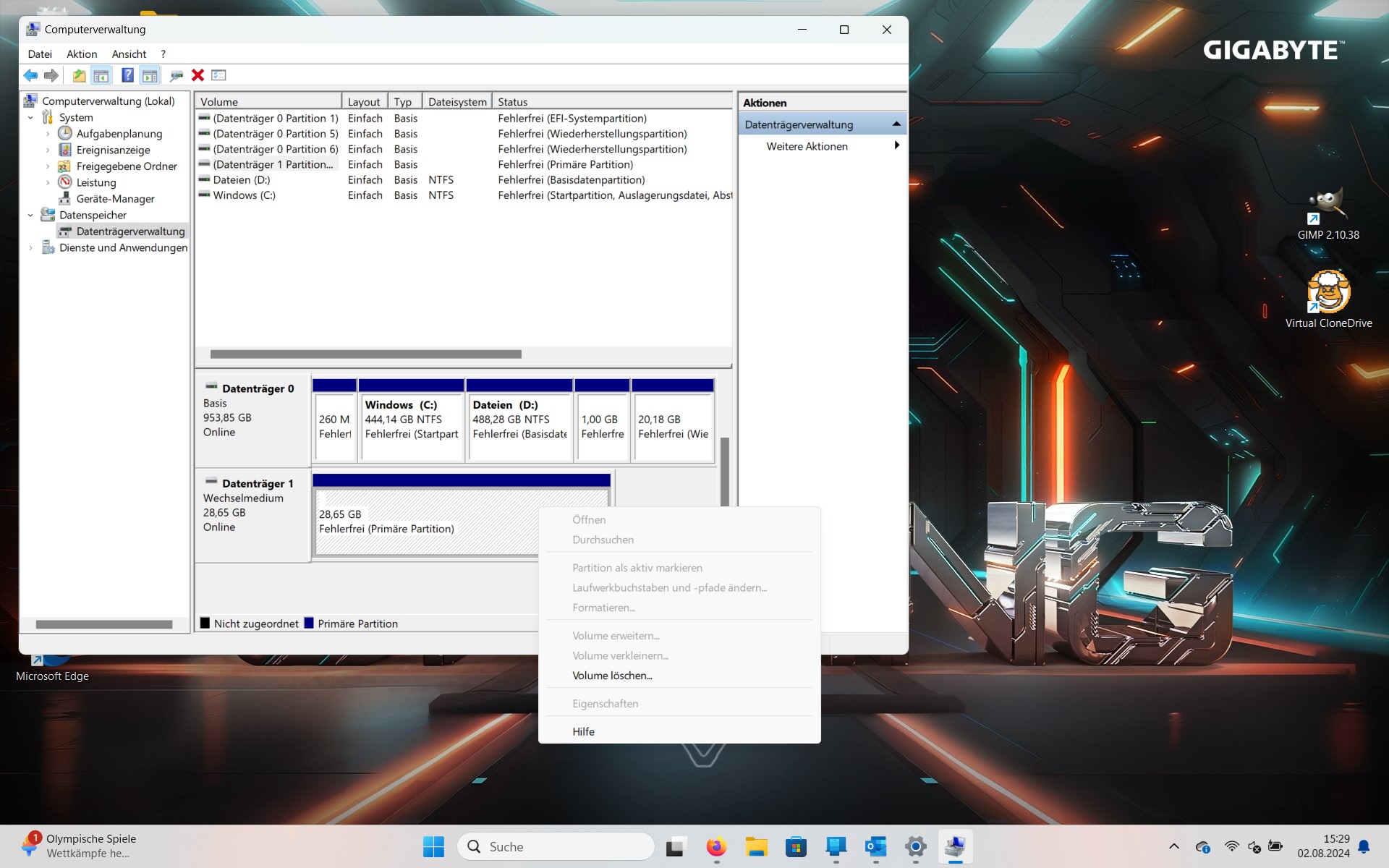Click the checklist properties toolbar icon

tap(219, 75)
